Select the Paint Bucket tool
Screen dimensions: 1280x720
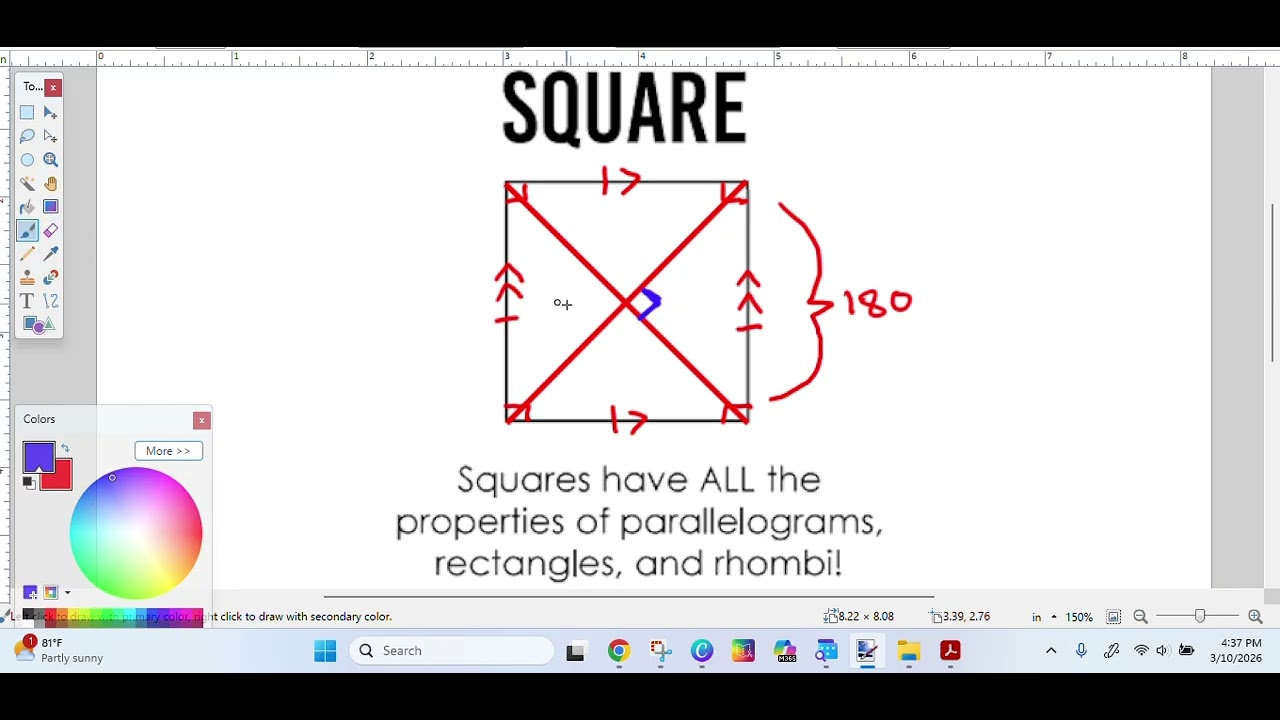[27, 207]
